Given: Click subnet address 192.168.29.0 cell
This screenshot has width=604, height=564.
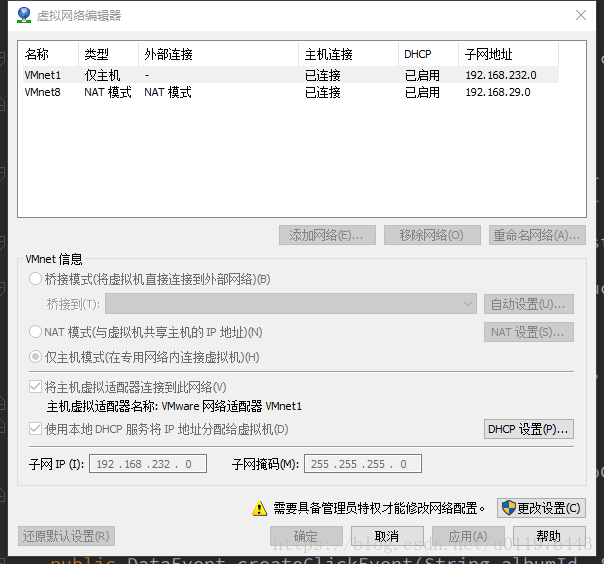Looking at the screenshot, I should (x=498, y=92).
